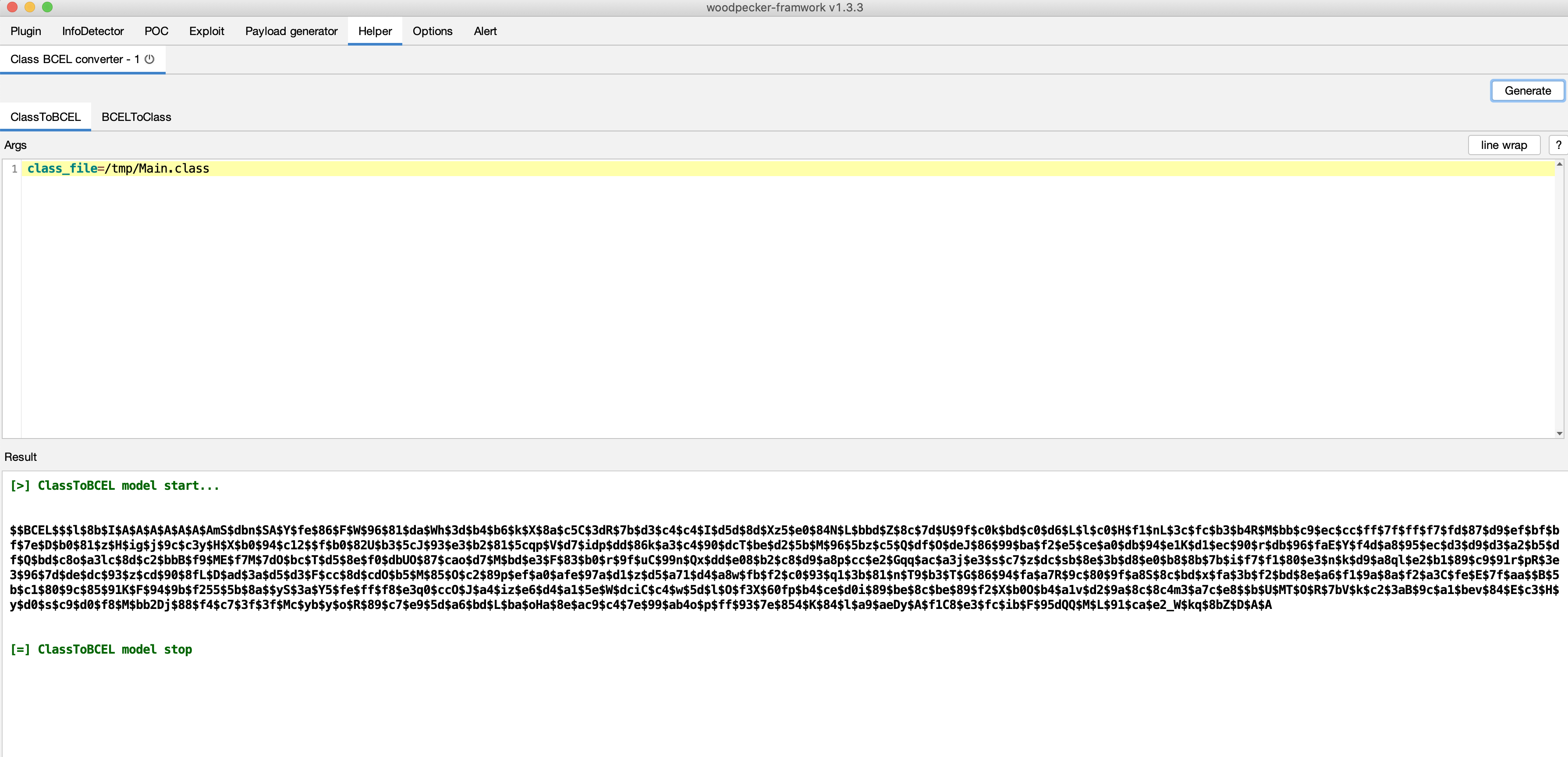Select the Payload generator tab
This screenshot has width=1568, height=757.
[291, 31]
